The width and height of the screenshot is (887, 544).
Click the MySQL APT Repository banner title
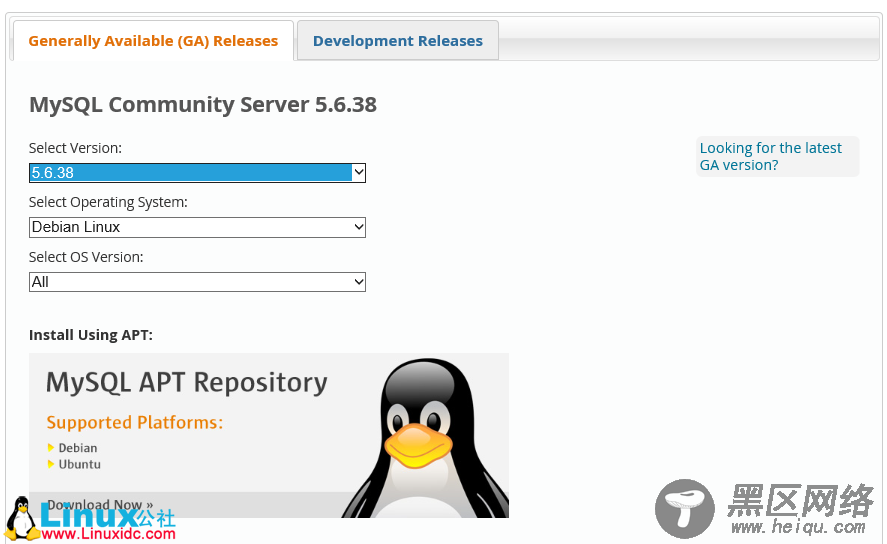click(187, 383)
